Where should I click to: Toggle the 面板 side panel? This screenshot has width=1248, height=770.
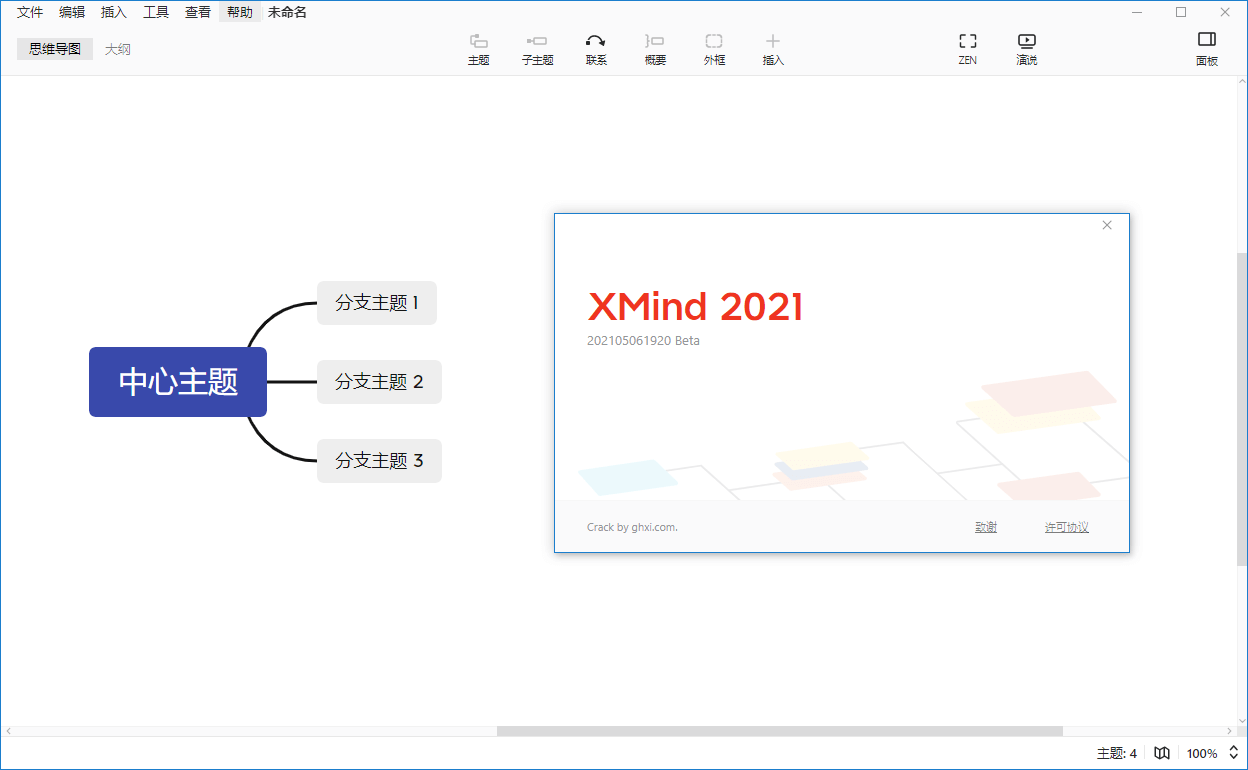coord(1207,49)
